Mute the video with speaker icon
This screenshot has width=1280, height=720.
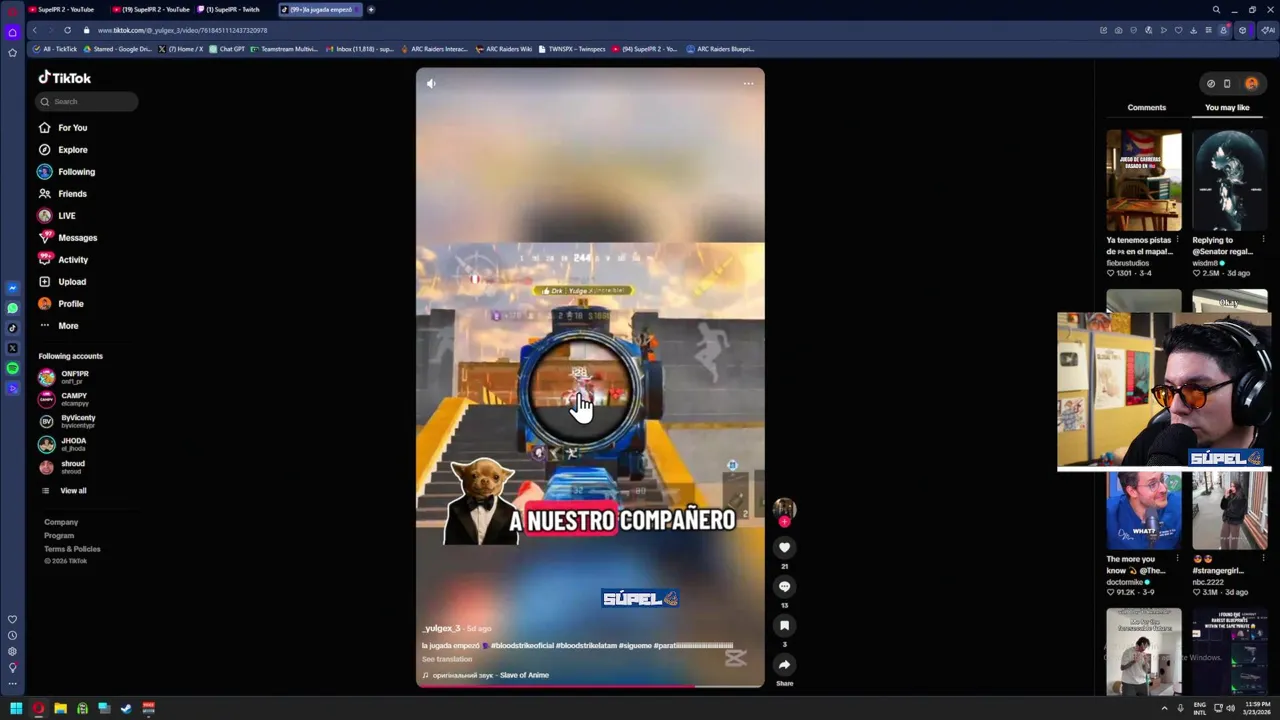pyautogui.click(x=431, y=84)
